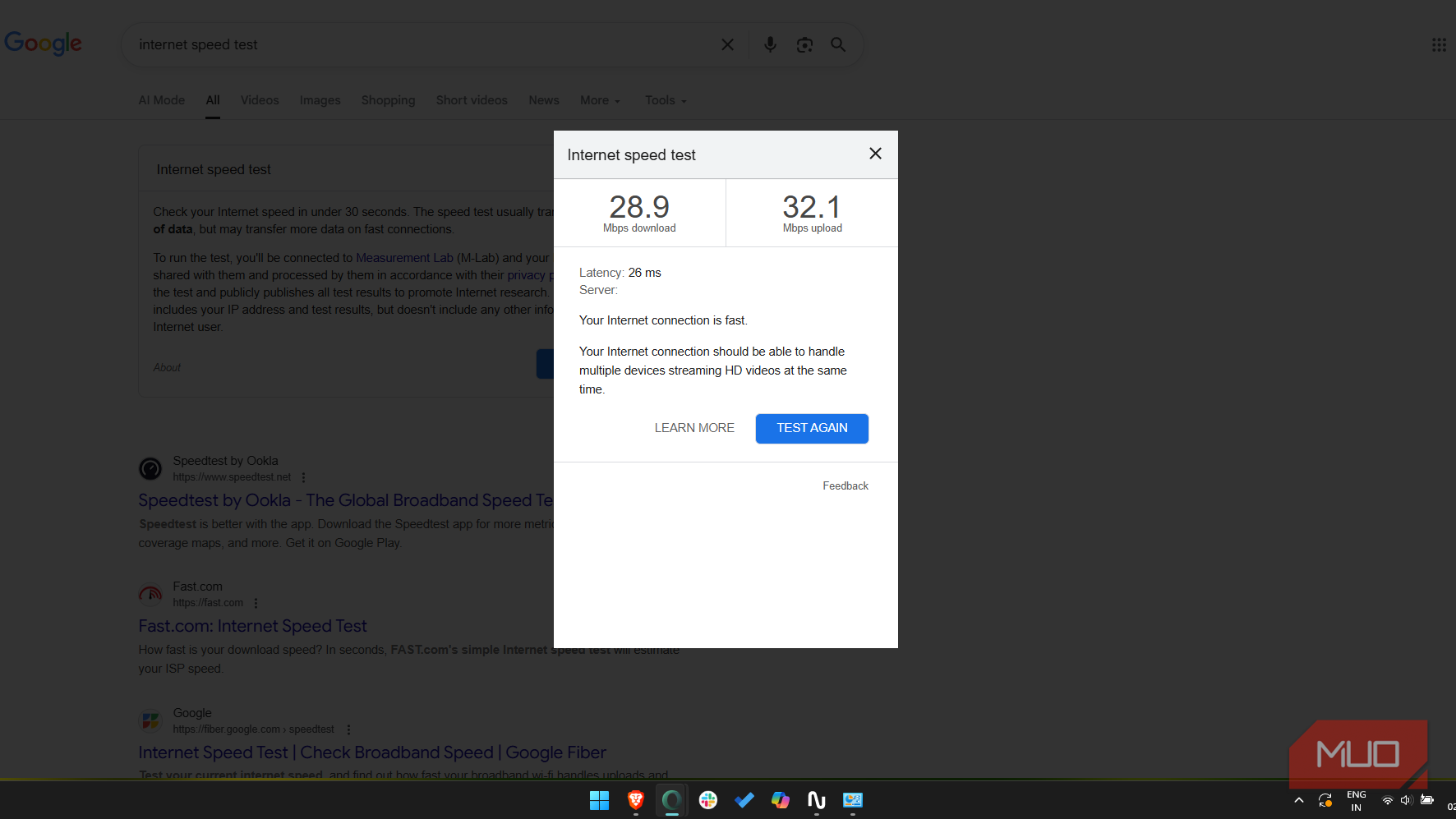Start voice search with the microphone icon
The image size is (1456, 819).
coord(769,45)
